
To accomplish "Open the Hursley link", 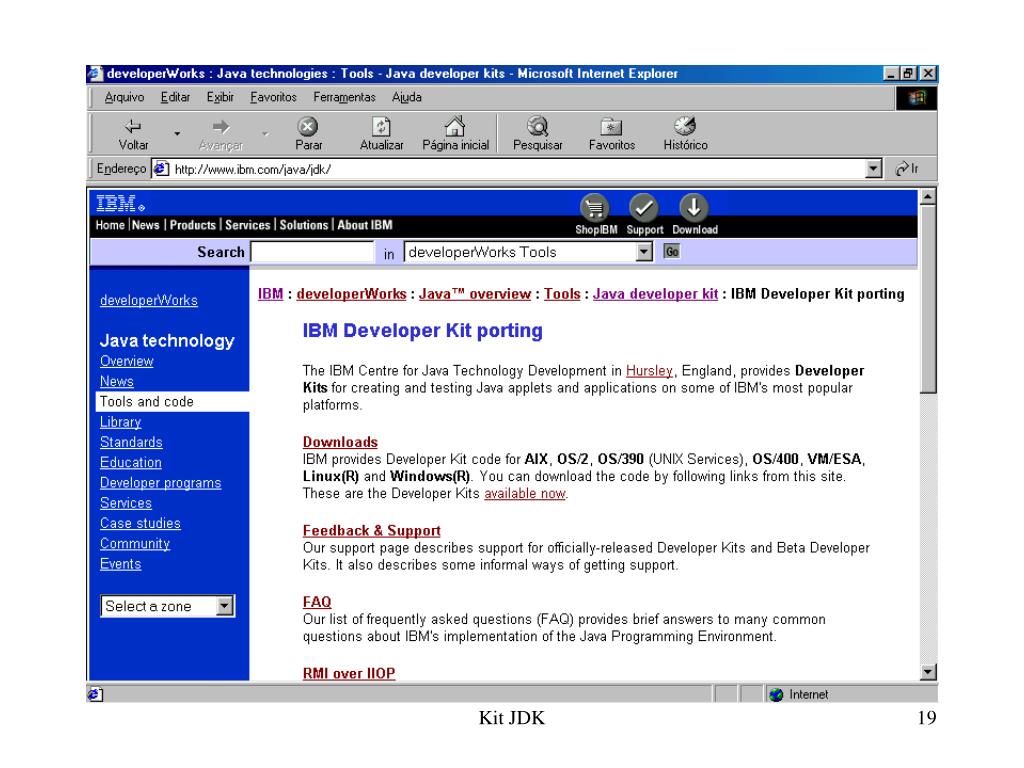I will [x=649, y=371].
